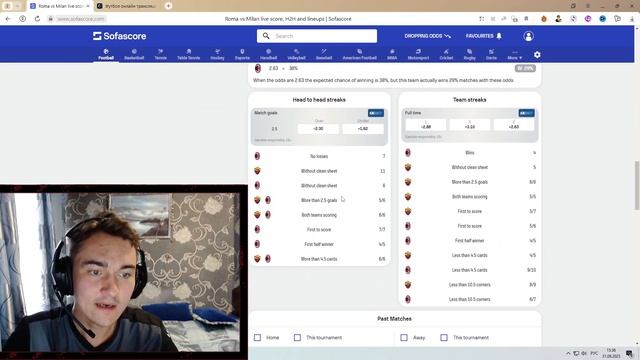Close the Roma vs Milan tab
The height and width of the screenshot is (360, 640).
[x=88, y=6]
